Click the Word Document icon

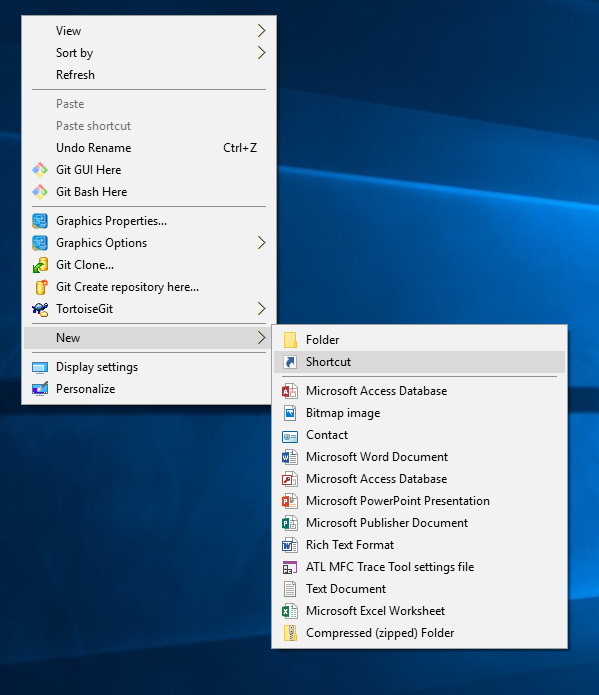coord(290,457)
